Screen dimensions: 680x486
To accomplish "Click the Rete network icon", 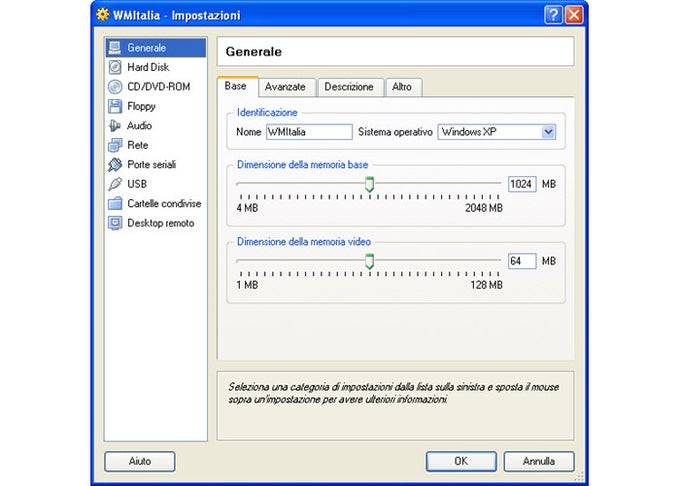I will pyautogui.click(x=115, y=145).
